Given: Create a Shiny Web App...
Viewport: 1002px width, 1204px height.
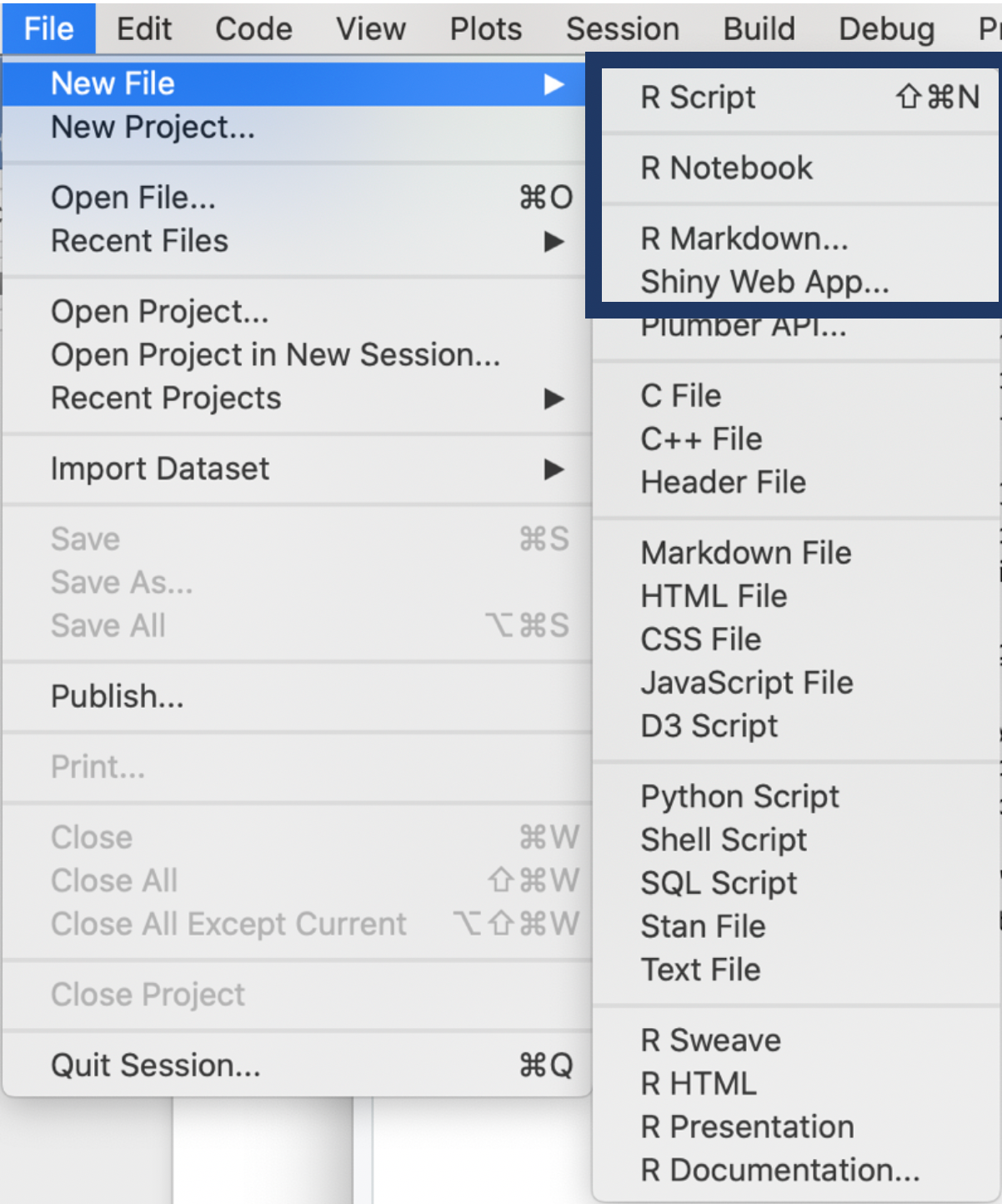Looking at the screenshot, I should point(764,282).
